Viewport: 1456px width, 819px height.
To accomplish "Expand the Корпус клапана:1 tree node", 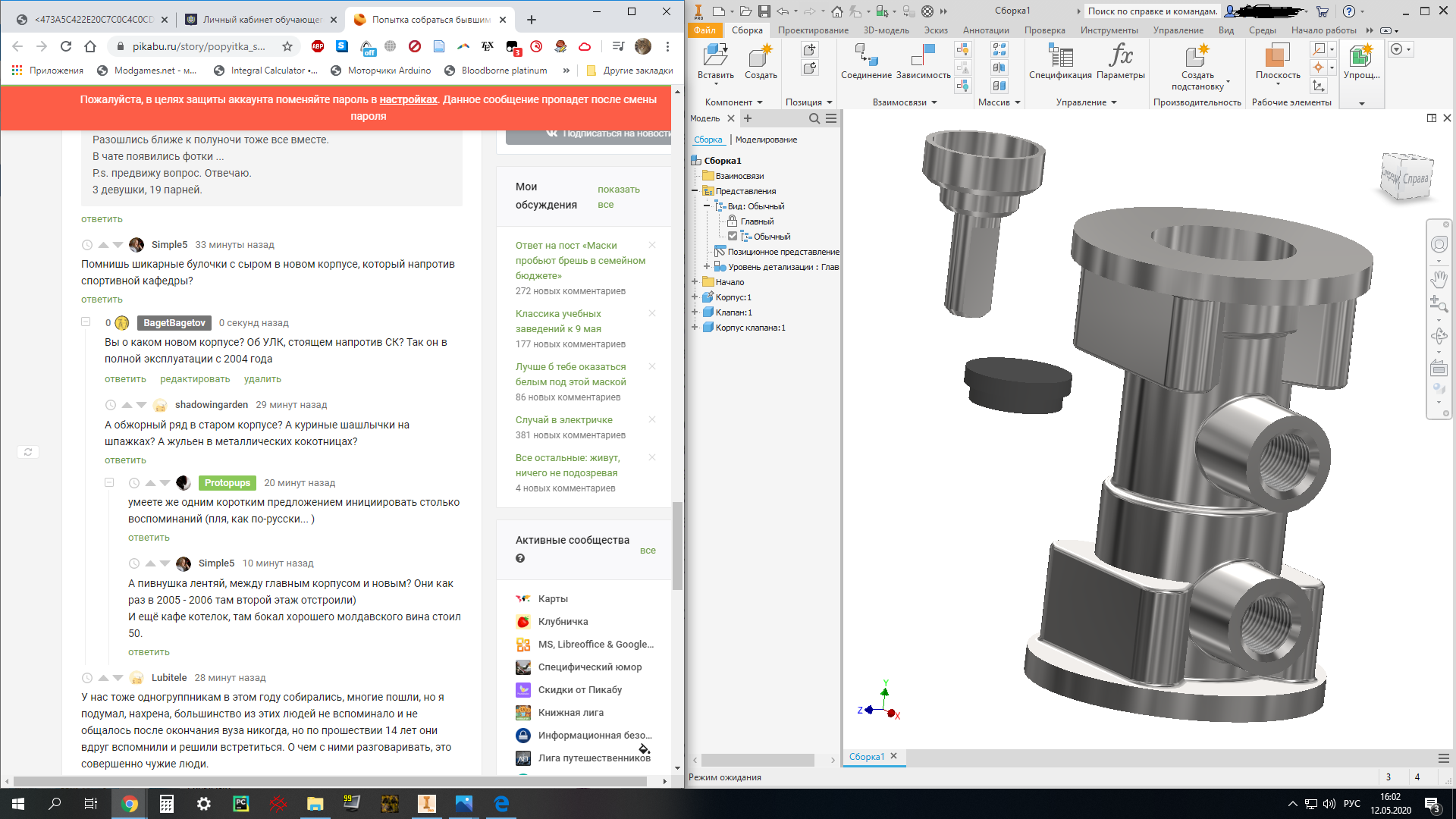I will (695, 327).
